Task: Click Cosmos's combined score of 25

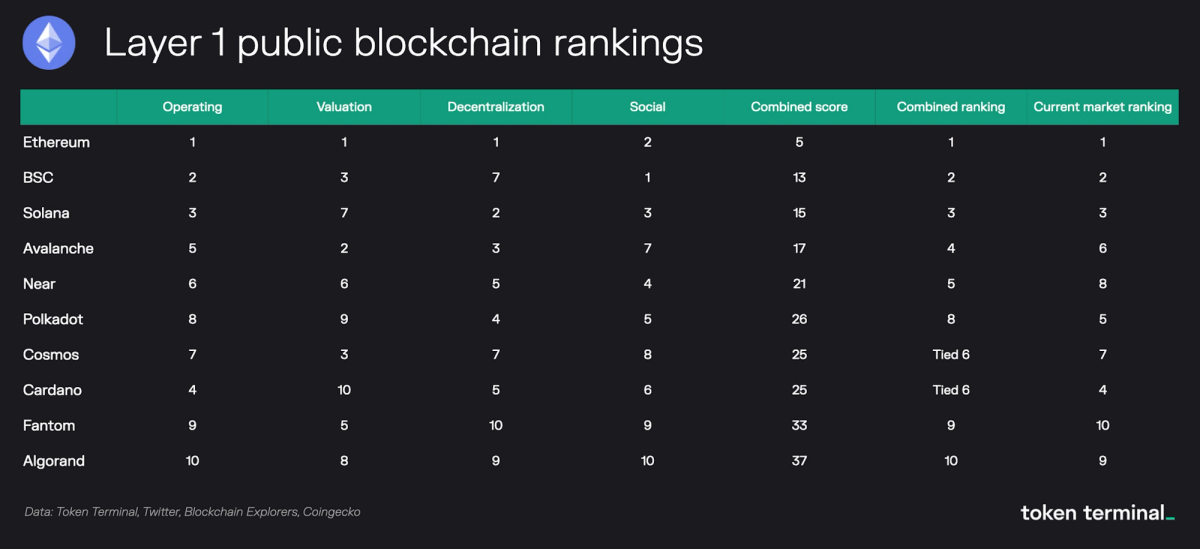Action: 799,355
